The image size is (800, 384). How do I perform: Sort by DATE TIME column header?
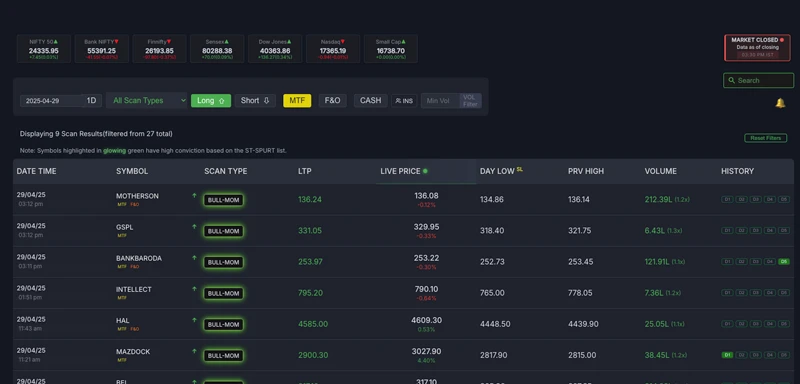(x=36, y=171)
